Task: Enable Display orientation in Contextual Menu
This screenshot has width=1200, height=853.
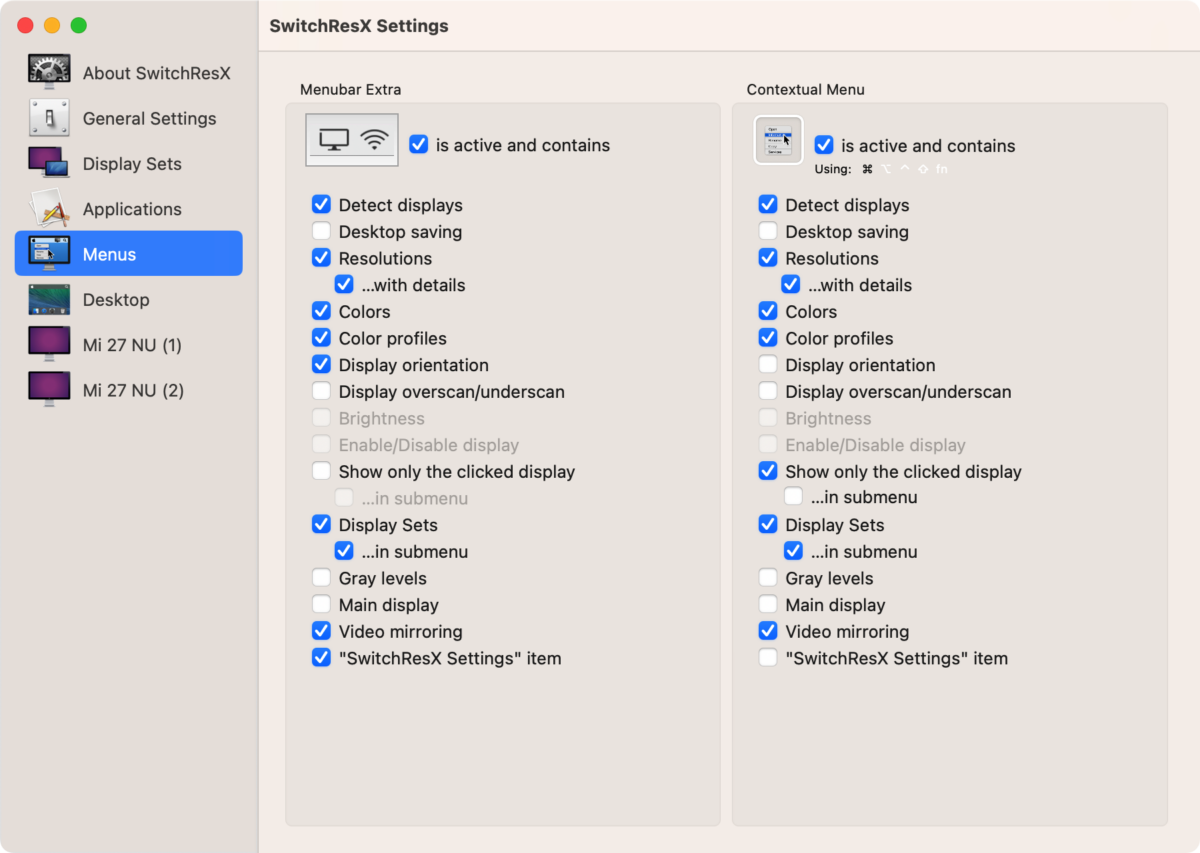Action: 768,365
